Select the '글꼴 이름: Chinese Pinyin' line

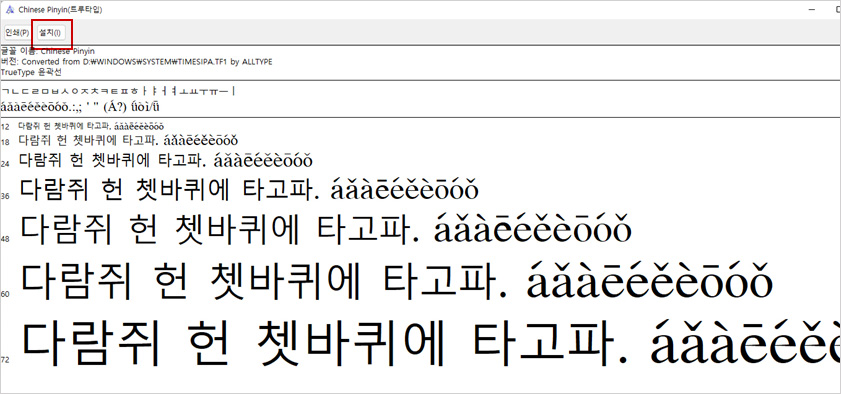(48, 52)
